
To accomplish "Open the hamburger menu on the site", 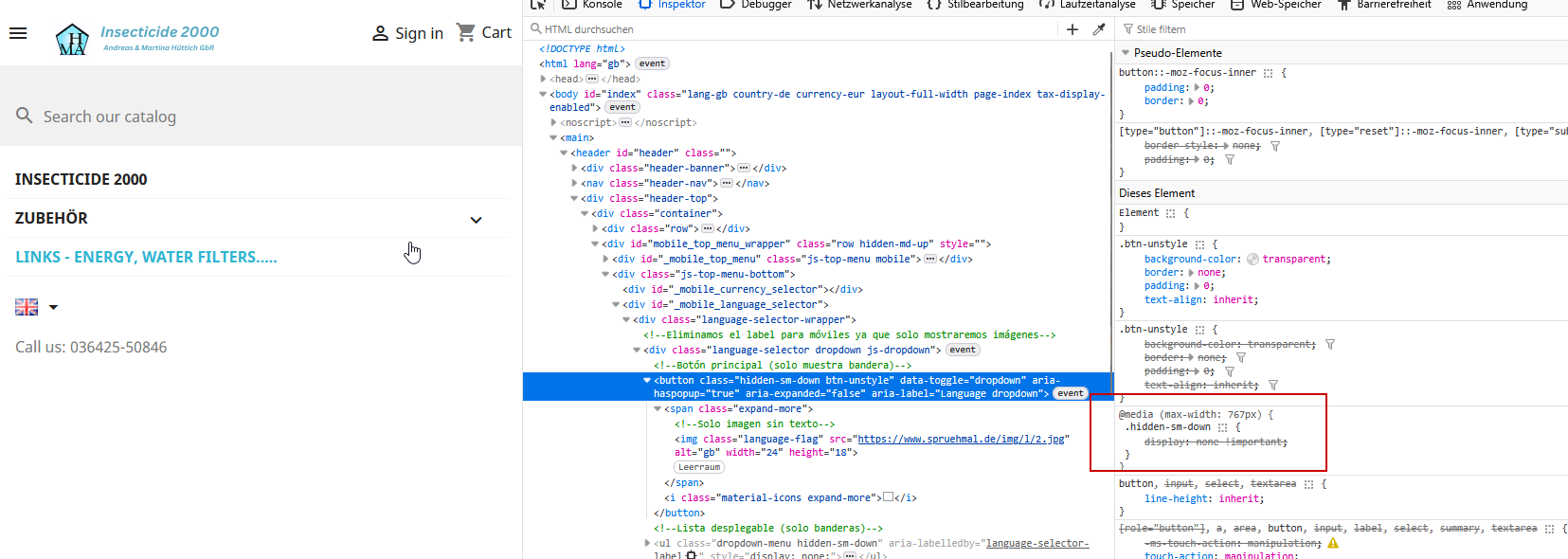I will click(18, 33).
